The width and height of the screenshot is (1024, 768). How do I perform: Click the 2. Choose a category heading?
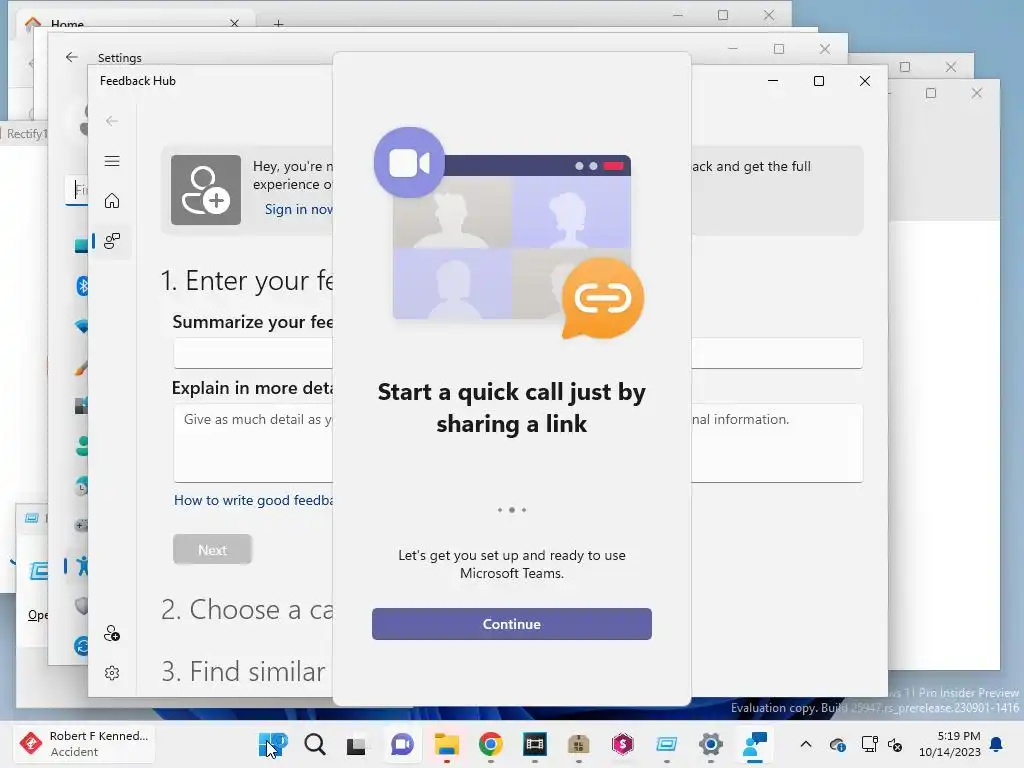pos(247,610)
